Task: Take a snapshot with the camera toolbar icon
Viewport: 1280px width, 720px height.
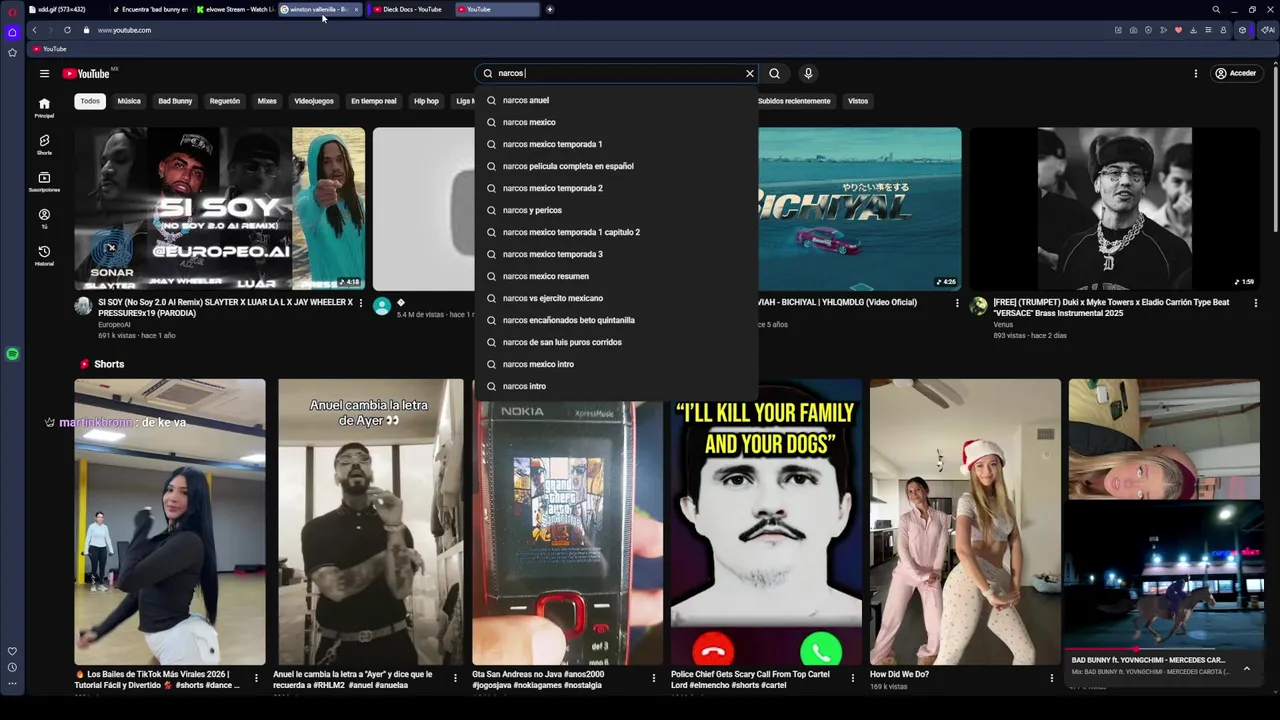Action: (x=1133, y=30)
